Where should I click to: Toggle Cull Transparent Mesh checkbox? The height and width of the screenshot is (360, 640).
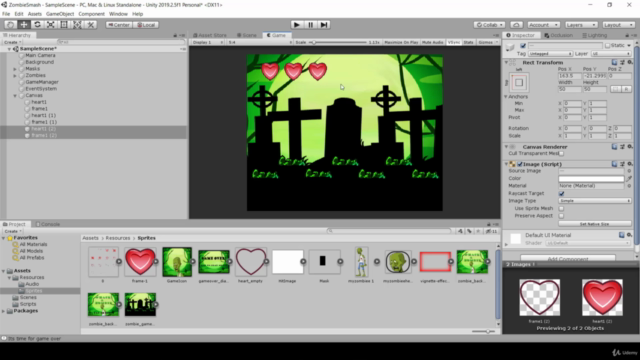[x=562, y=153]
